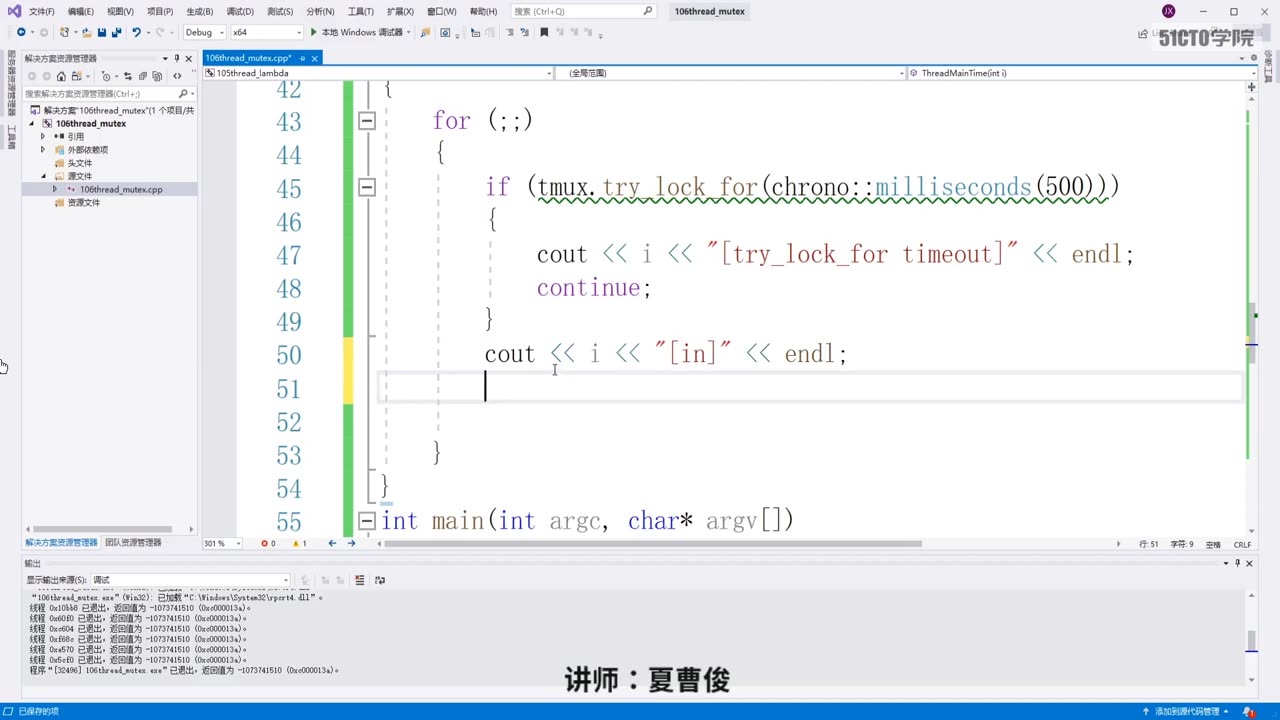Click the notifications icon in status bar

click(1250, 711)
